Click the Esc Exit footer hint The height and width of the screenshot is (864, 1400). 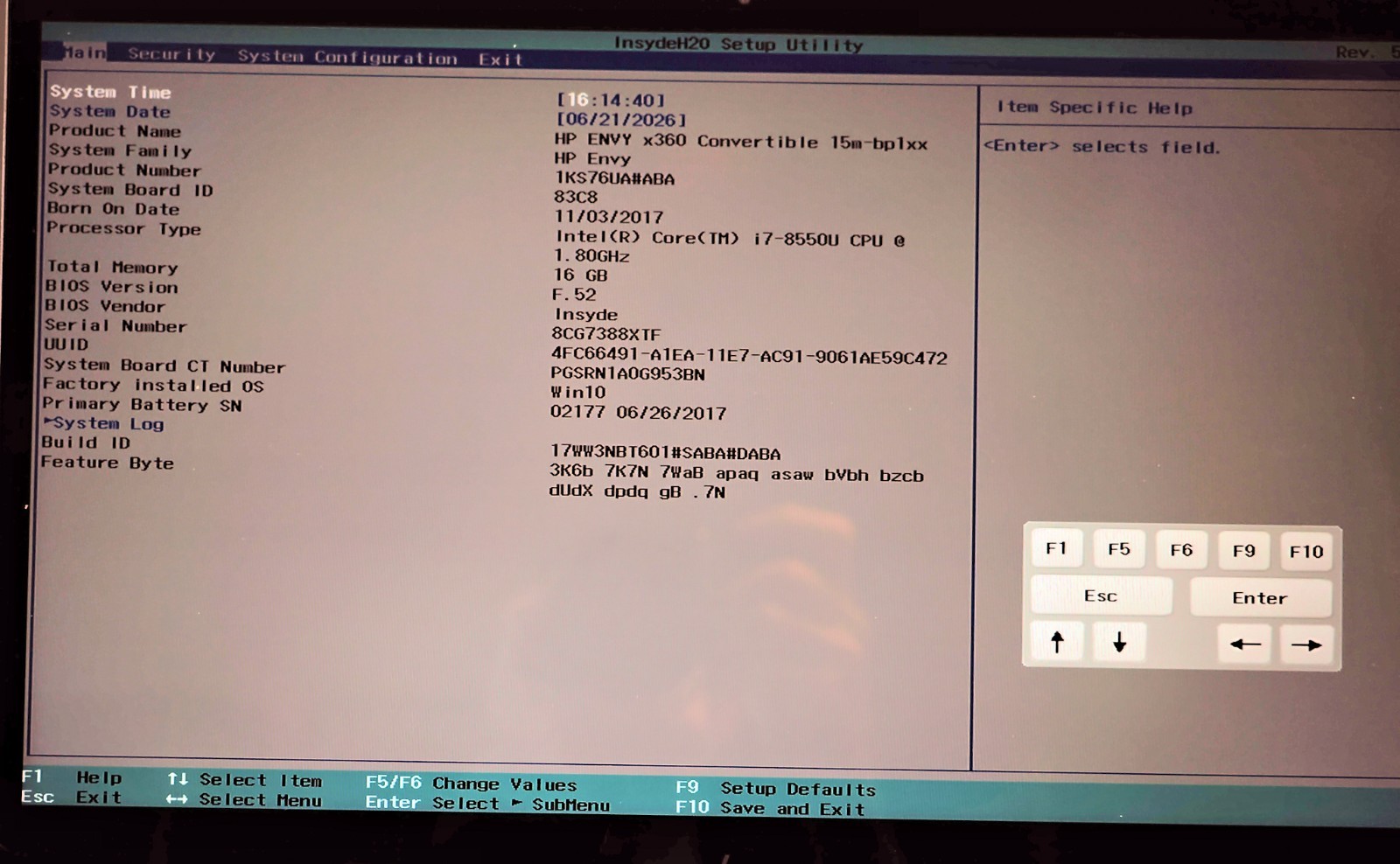72,797
